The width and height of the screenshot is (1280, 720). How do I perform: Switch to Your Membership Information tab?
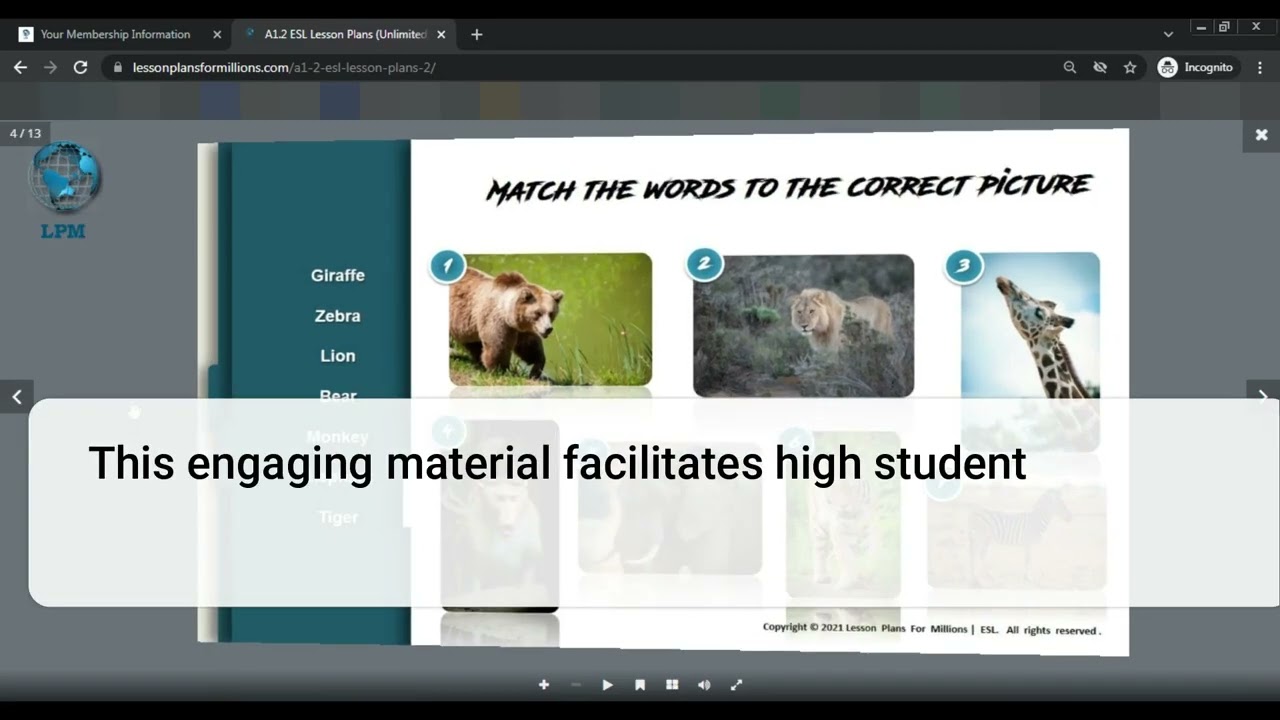[115, 34]
